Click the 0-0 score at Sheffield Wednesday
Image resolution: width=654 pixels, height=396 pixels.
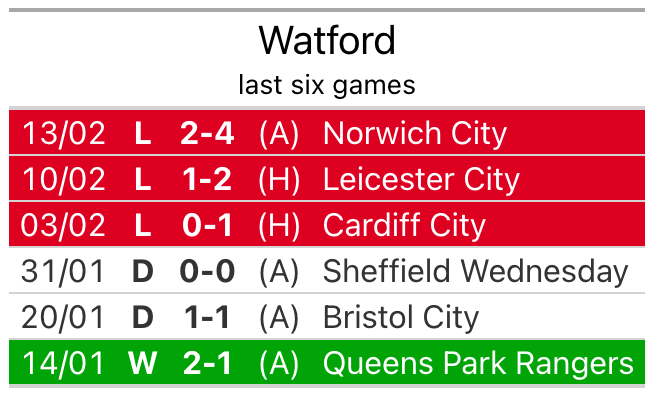207,271
